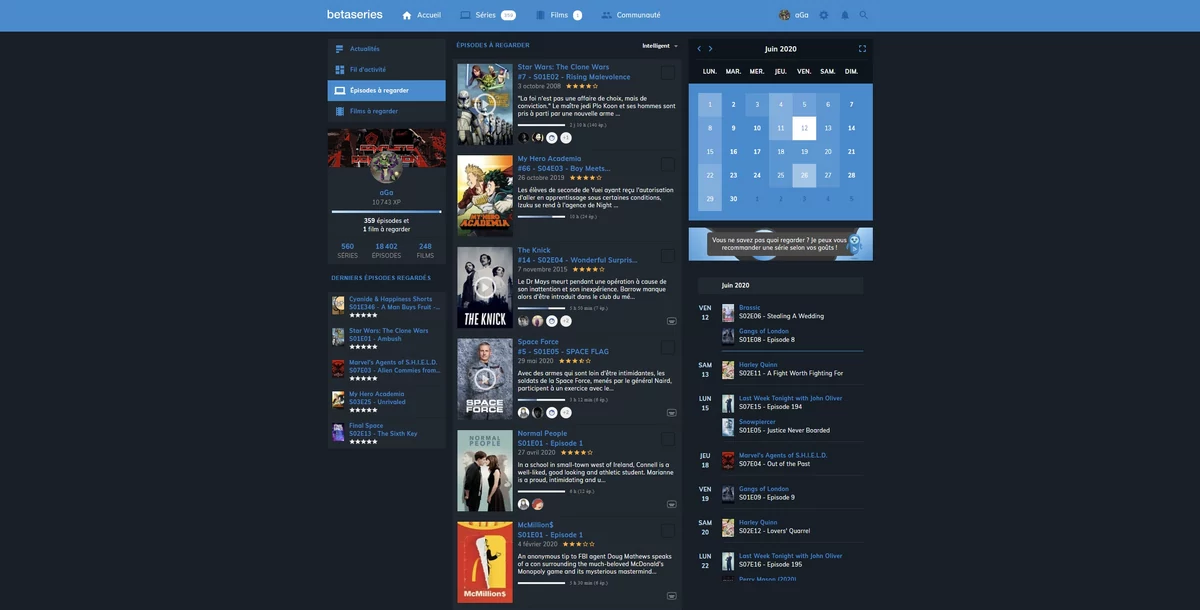Click the betaseries logo
Screen dimensions: 1200x610
(x=355, y=15)
